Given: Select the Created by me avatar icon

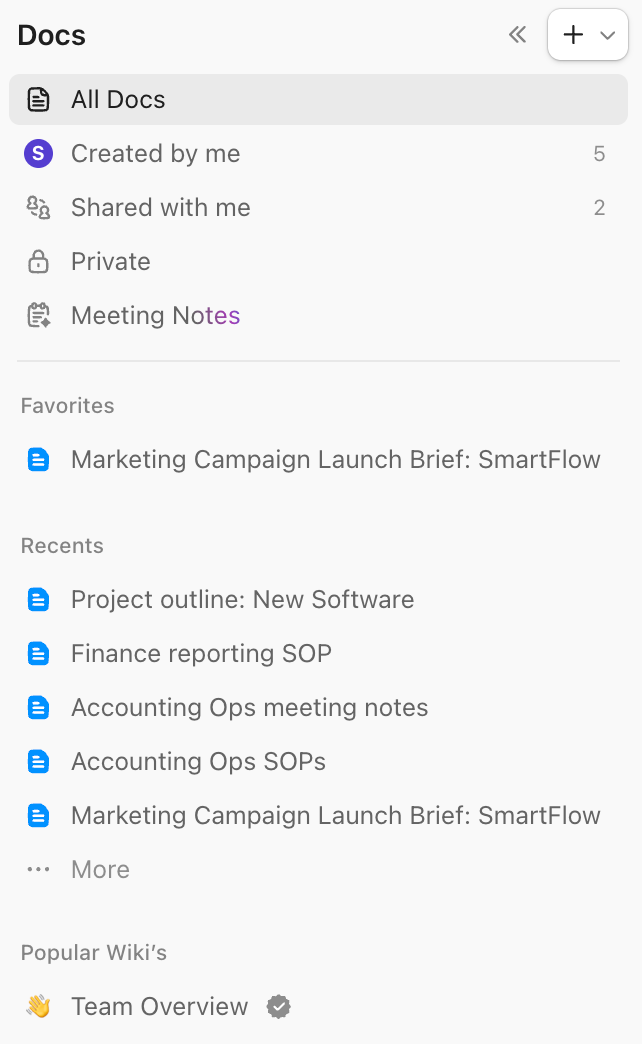Looking at the screenshot, I should point(38,153).
